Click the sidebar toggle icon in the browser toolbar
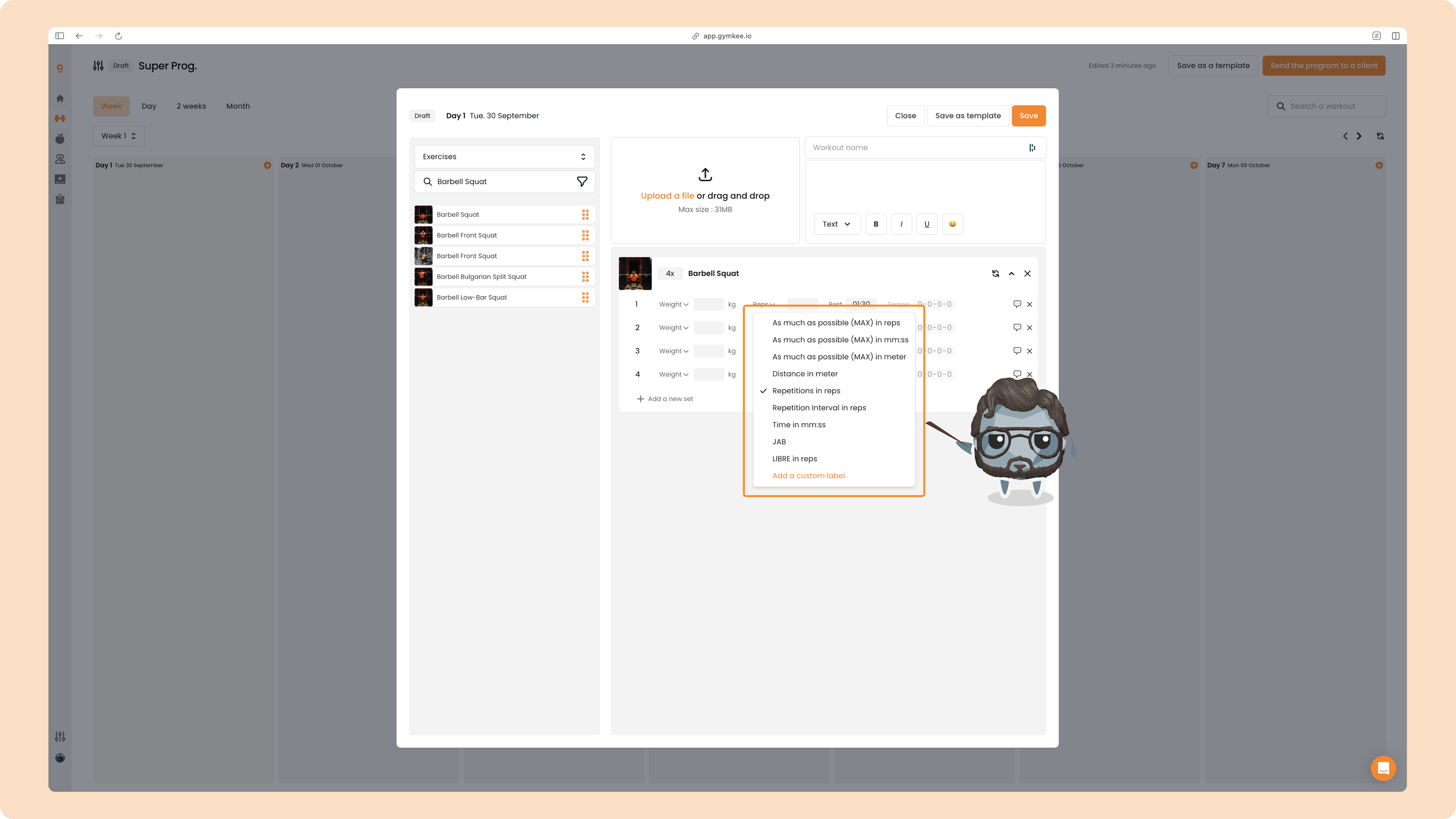Screen dimensions: 1456x819 (59, 36)
